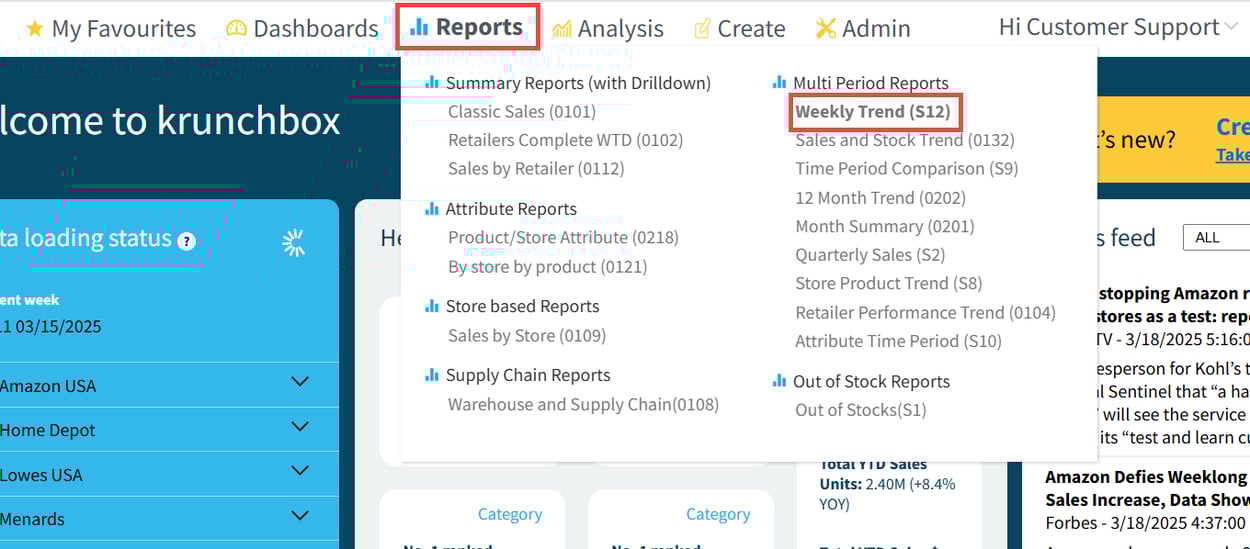The height and width of the screenshot is (549, 1250).
Task: Click the Create pencil icon
Action: [703, 29]
